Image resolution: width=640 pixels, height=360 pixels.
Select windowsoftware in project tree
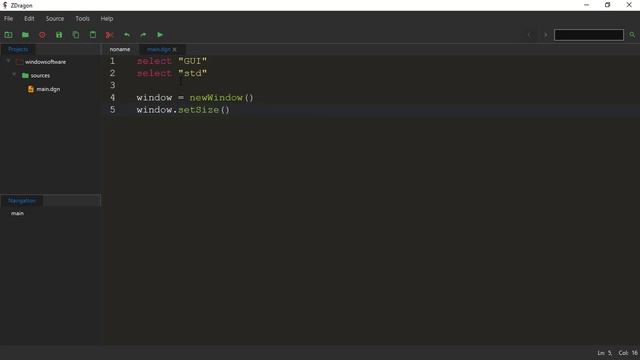(x=45, y=62)
